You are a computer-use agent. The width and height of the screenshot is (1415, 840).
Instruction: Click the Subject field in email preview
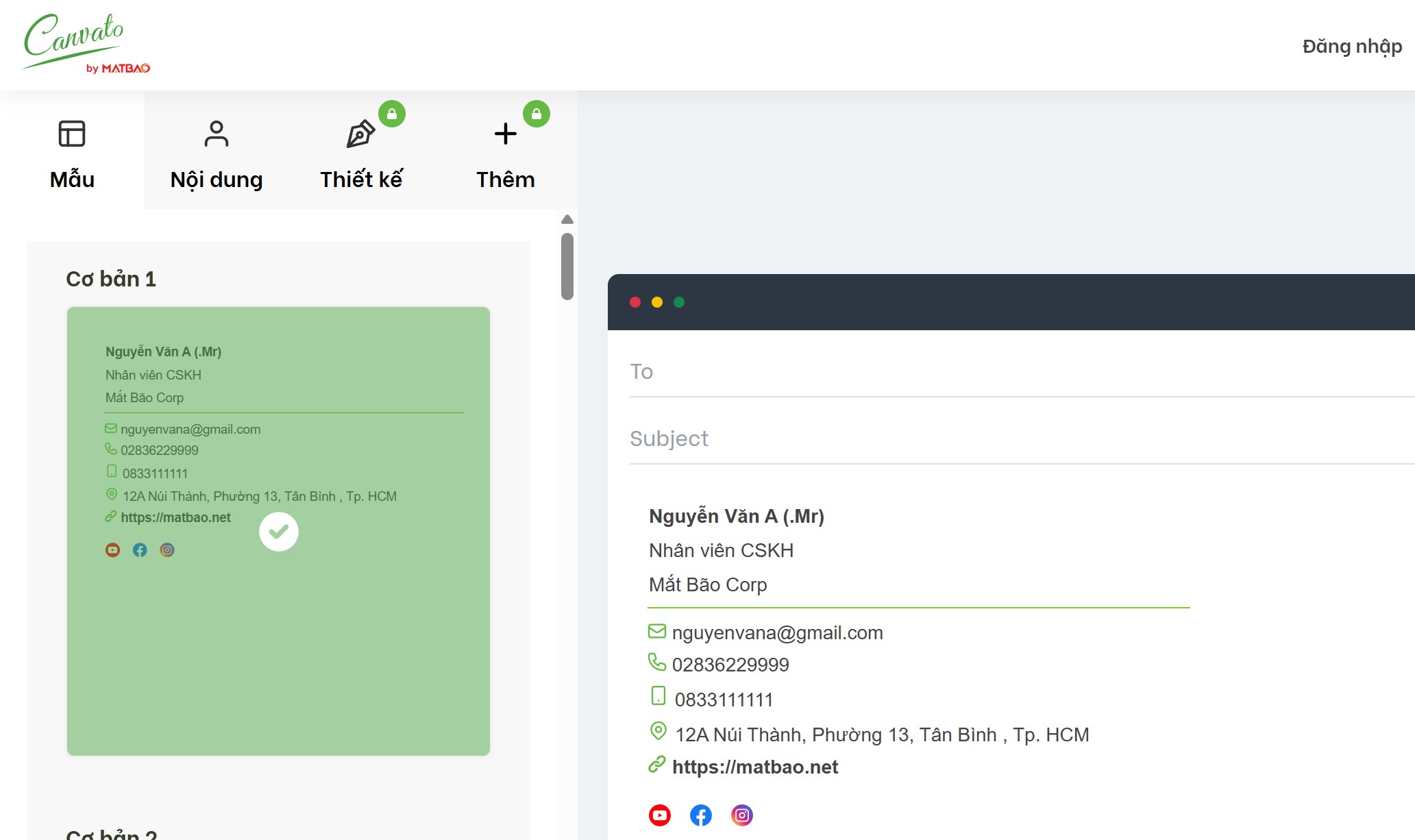(1022, 438)
